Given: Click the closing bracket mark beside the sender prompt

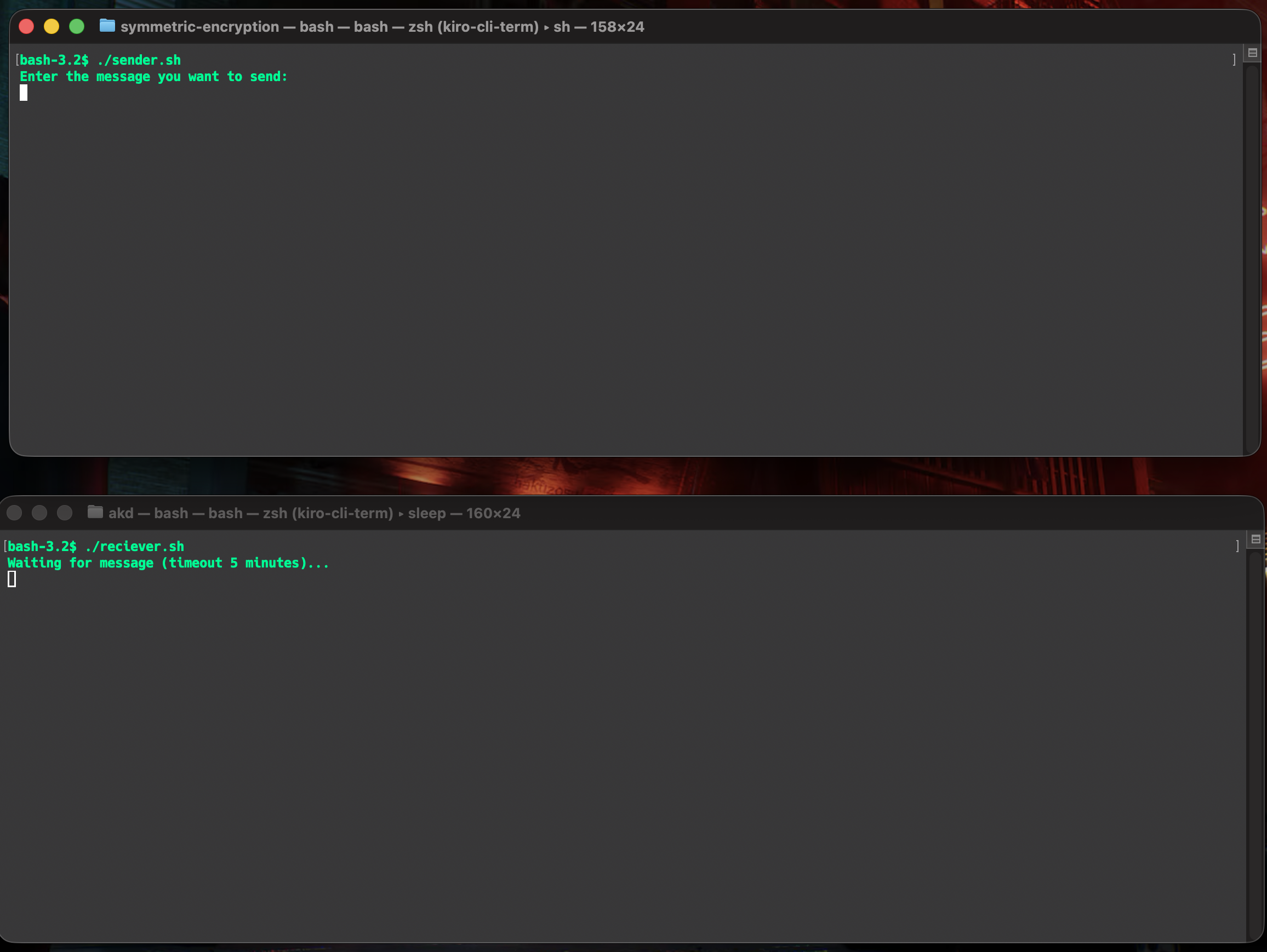Looking at the screenshot, I should 1234,60.
